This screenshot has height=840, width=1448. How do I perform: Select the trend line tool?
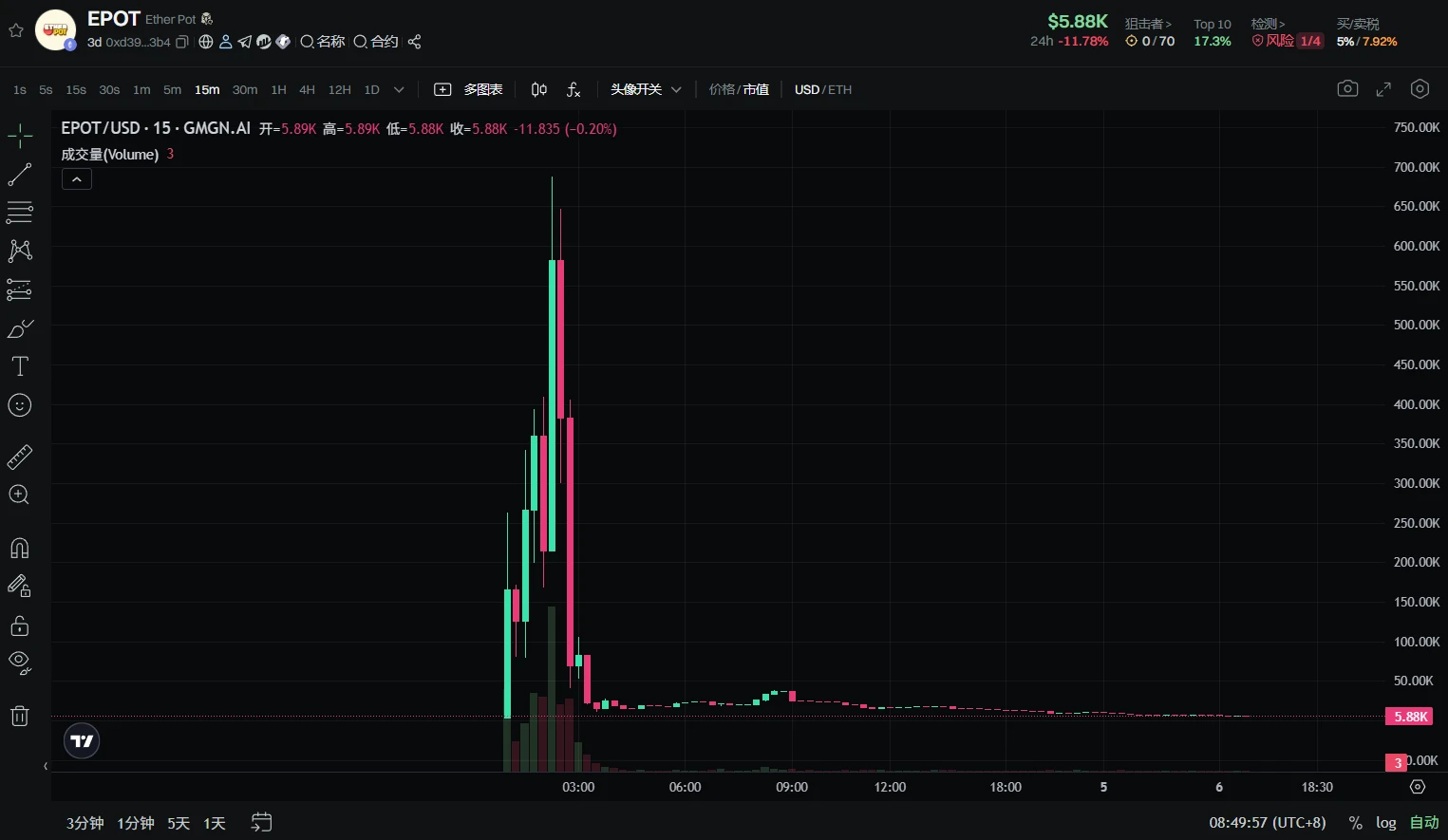click(x=20, y=175)
